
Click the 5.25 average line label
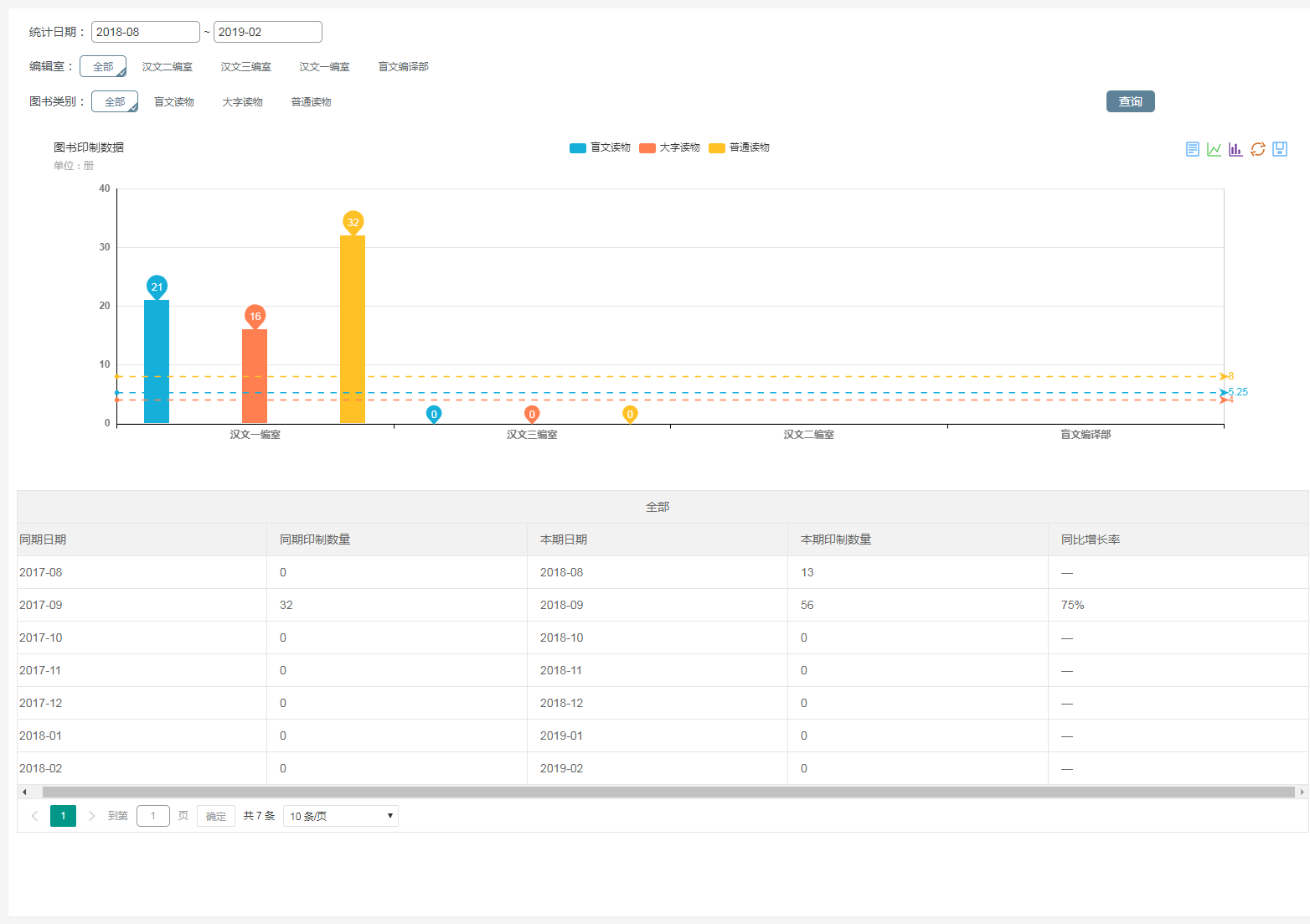pos(1238,392)
